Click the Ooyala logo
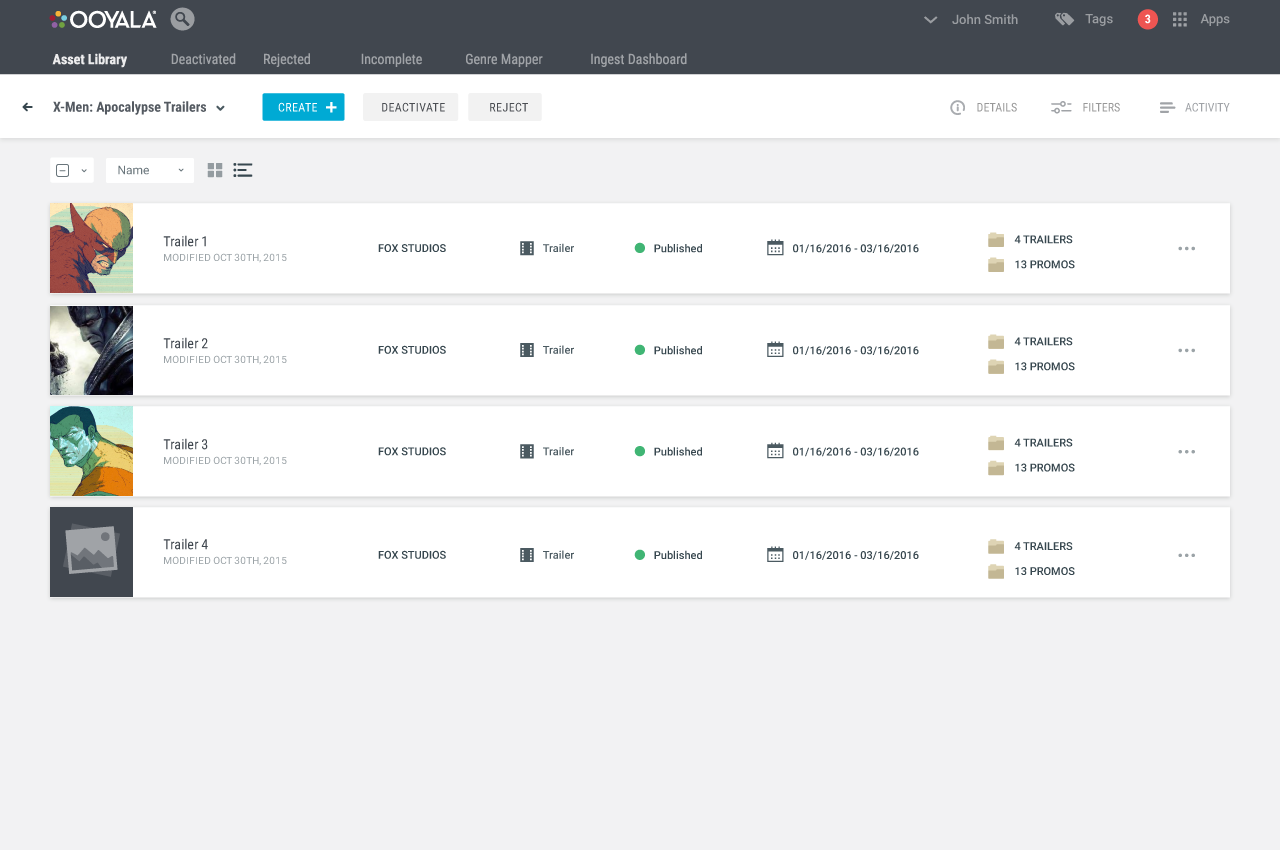This screenshot has width=1280, height=850. [x=104, y=19]
